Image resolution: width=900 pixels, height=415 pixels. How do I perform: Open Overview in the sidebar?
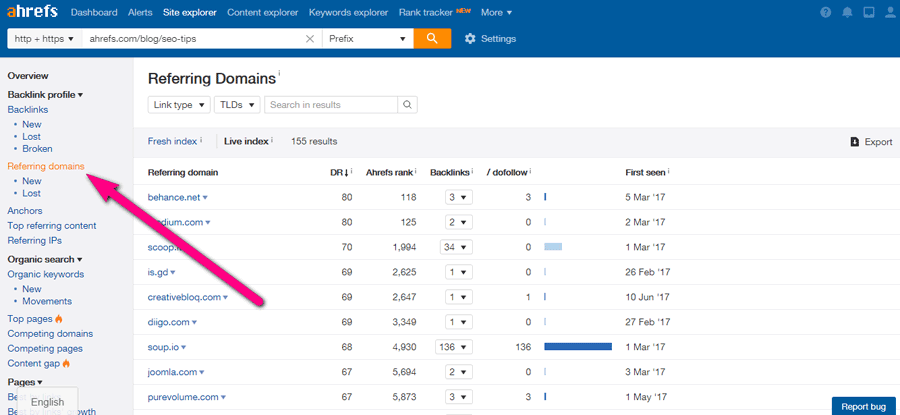pyautogui.click(x=28, y=76)
